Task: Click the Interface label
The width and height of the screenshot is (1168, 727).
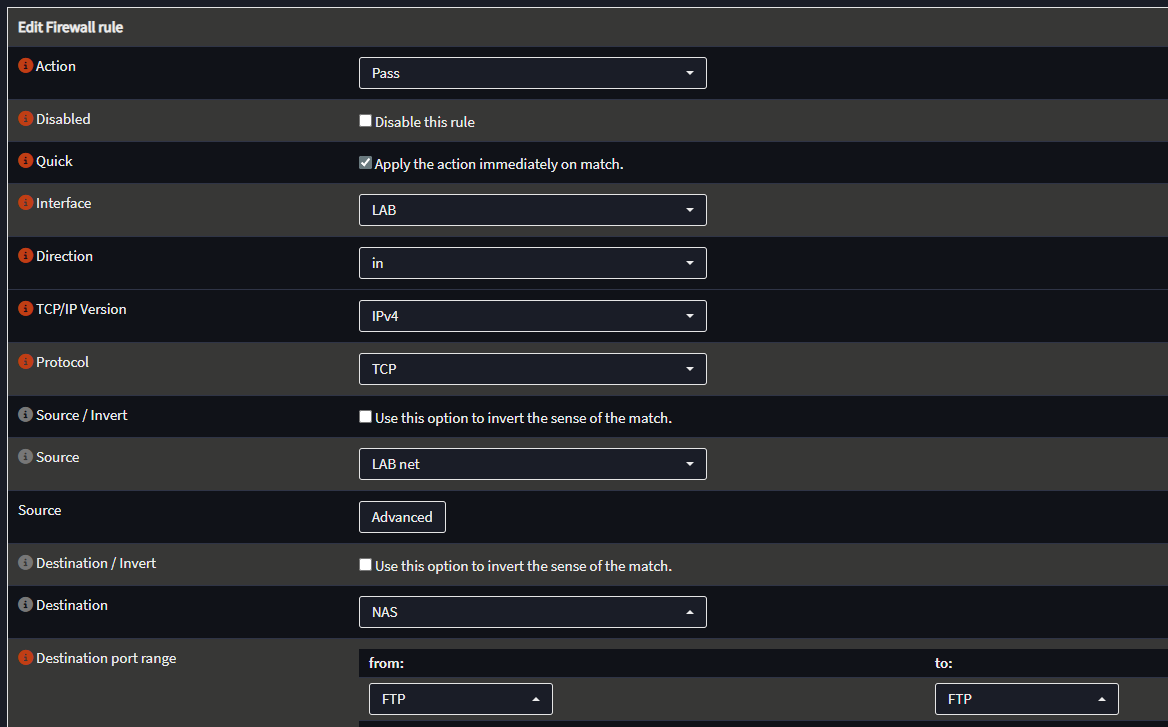Action: [63, 203]
